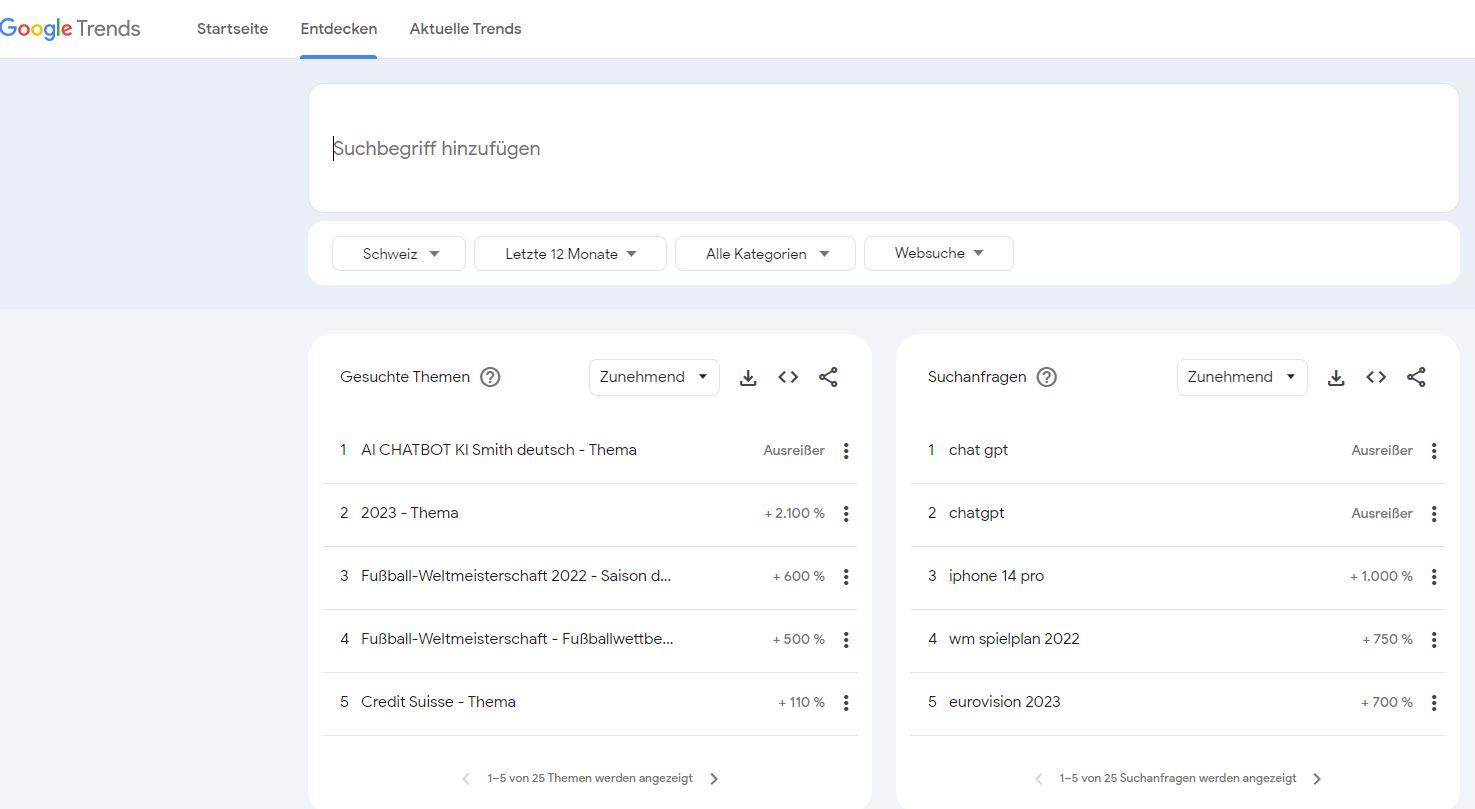Open more options for Fußball-Weltmeisterschaft - Fußballwettbewerb row
The image size is (1475, 809).
[846, 640]
